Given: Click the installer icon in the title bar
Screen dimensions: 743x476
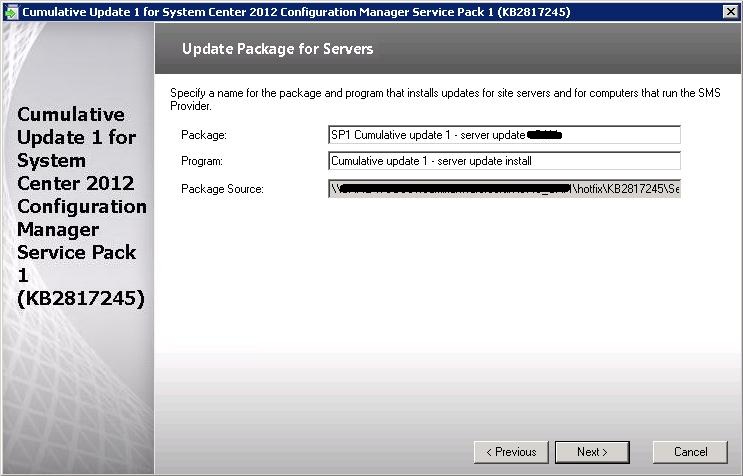Looking at the screenshot, I should pyautogui.click(x=11, y=11).
